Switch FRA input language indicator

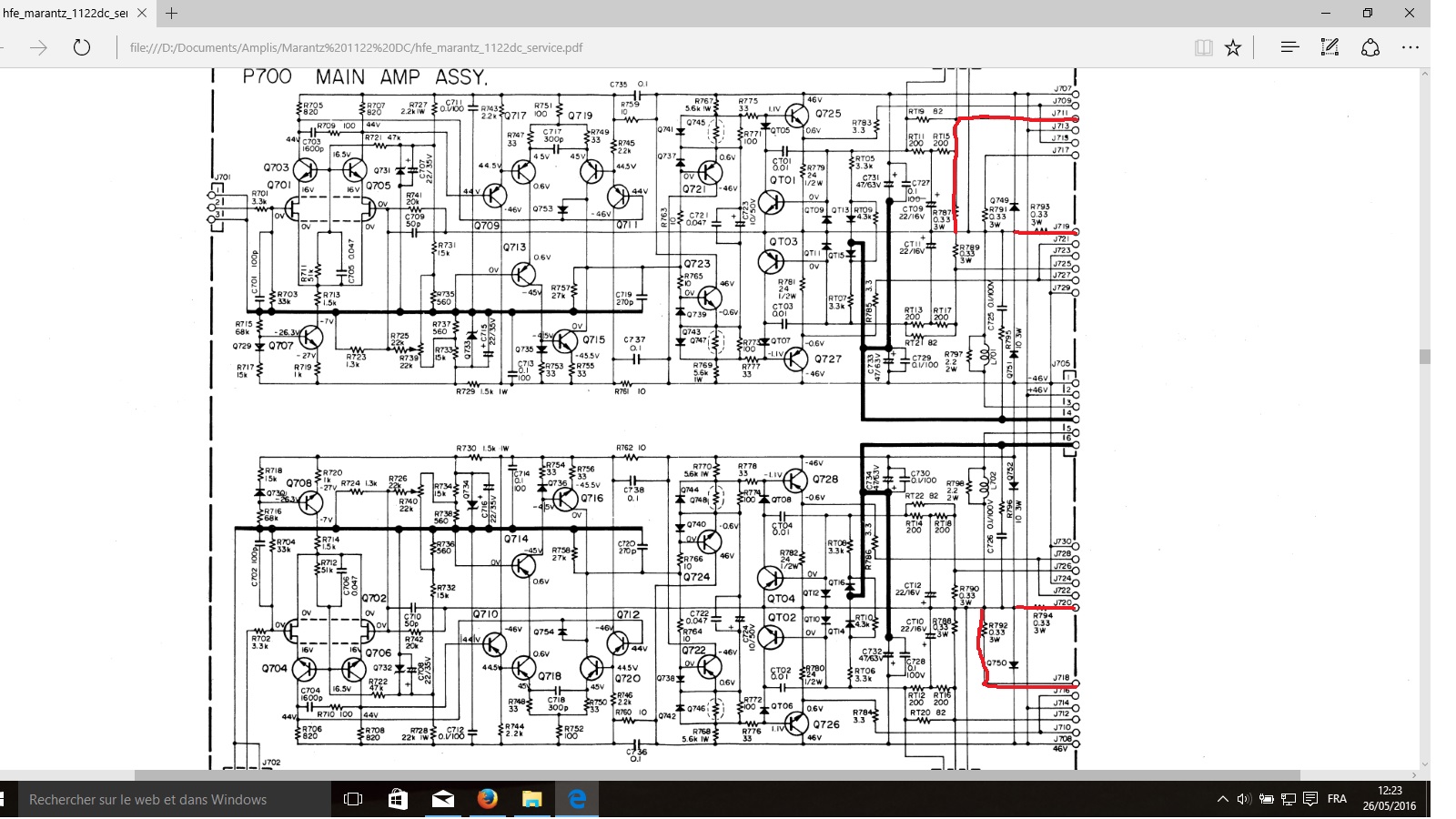point(1337,799)
